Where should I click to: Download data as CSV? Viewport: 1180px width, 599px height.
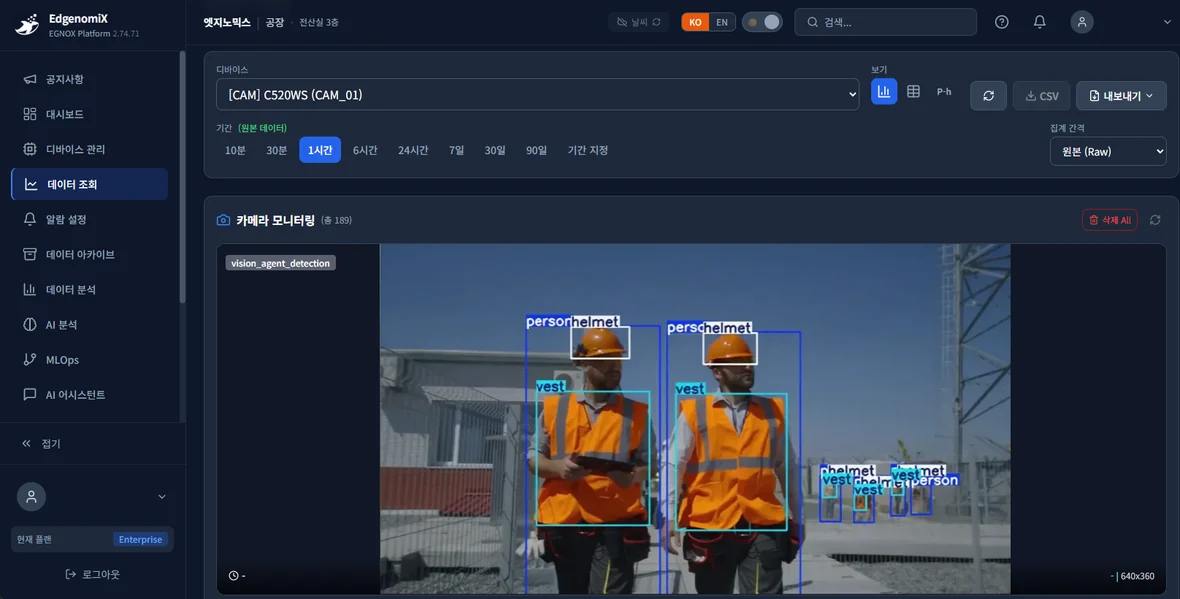(x=1042, y=96)
